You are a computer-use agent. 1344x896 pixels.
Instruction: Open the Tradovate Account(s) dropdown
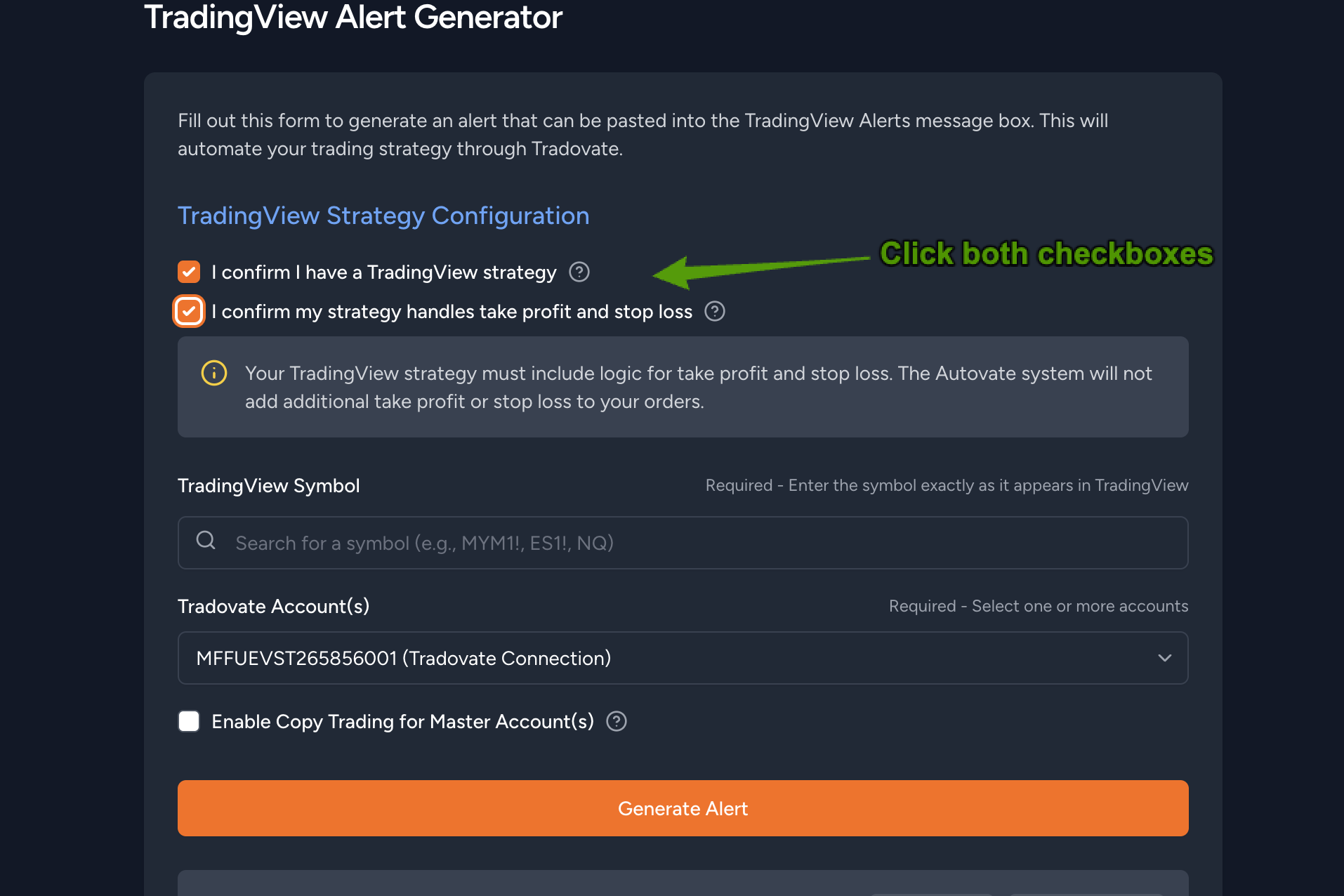(683, 658)
